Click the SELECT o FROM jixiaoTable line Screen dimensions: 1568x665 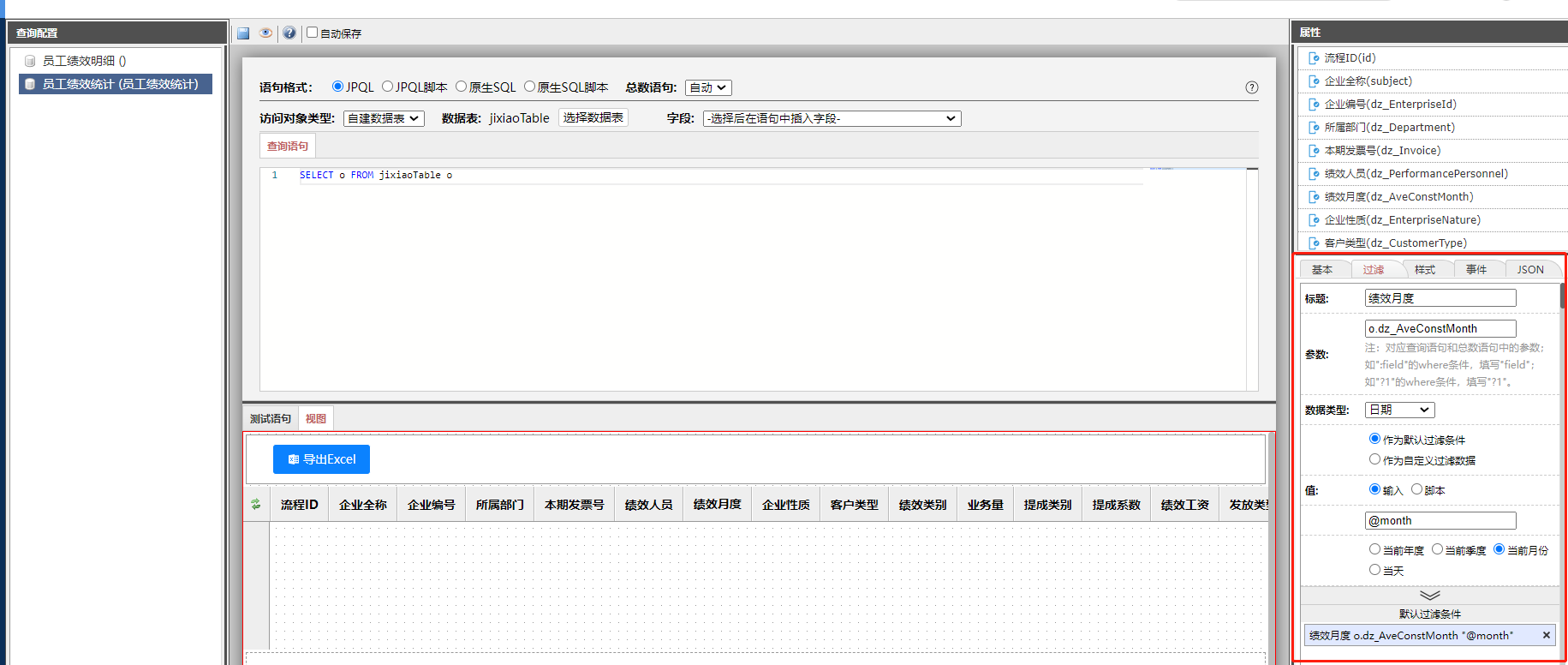(376, 175)
